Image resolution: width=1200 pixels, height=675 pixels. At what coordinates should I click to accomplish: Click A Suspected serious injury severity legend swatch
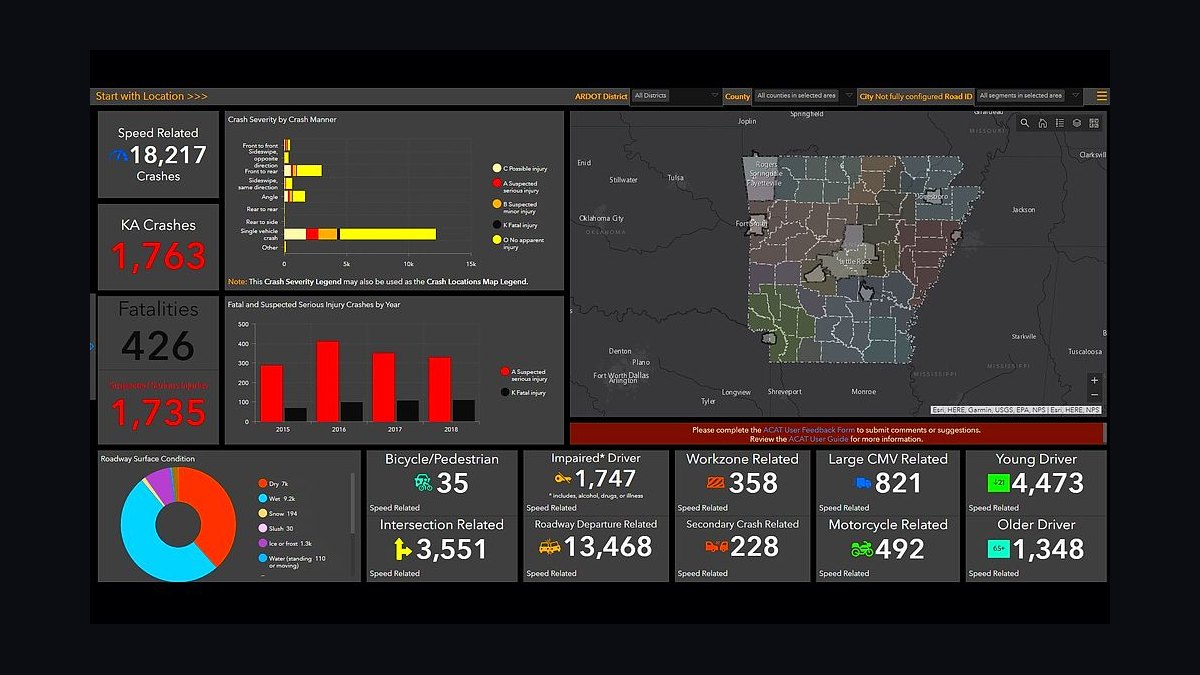coord(495,184)
